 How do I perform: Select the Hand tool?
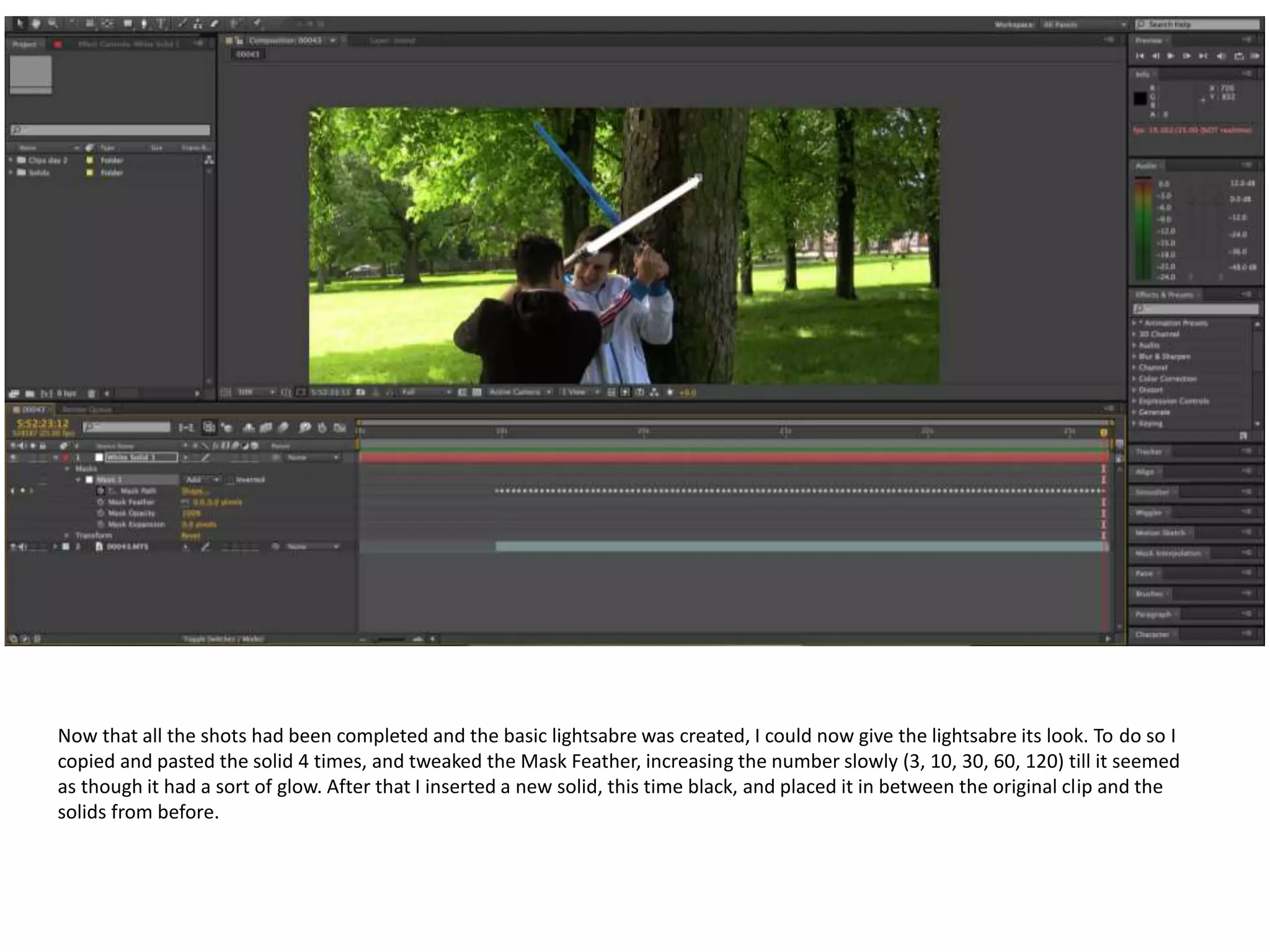pos(36,24)
